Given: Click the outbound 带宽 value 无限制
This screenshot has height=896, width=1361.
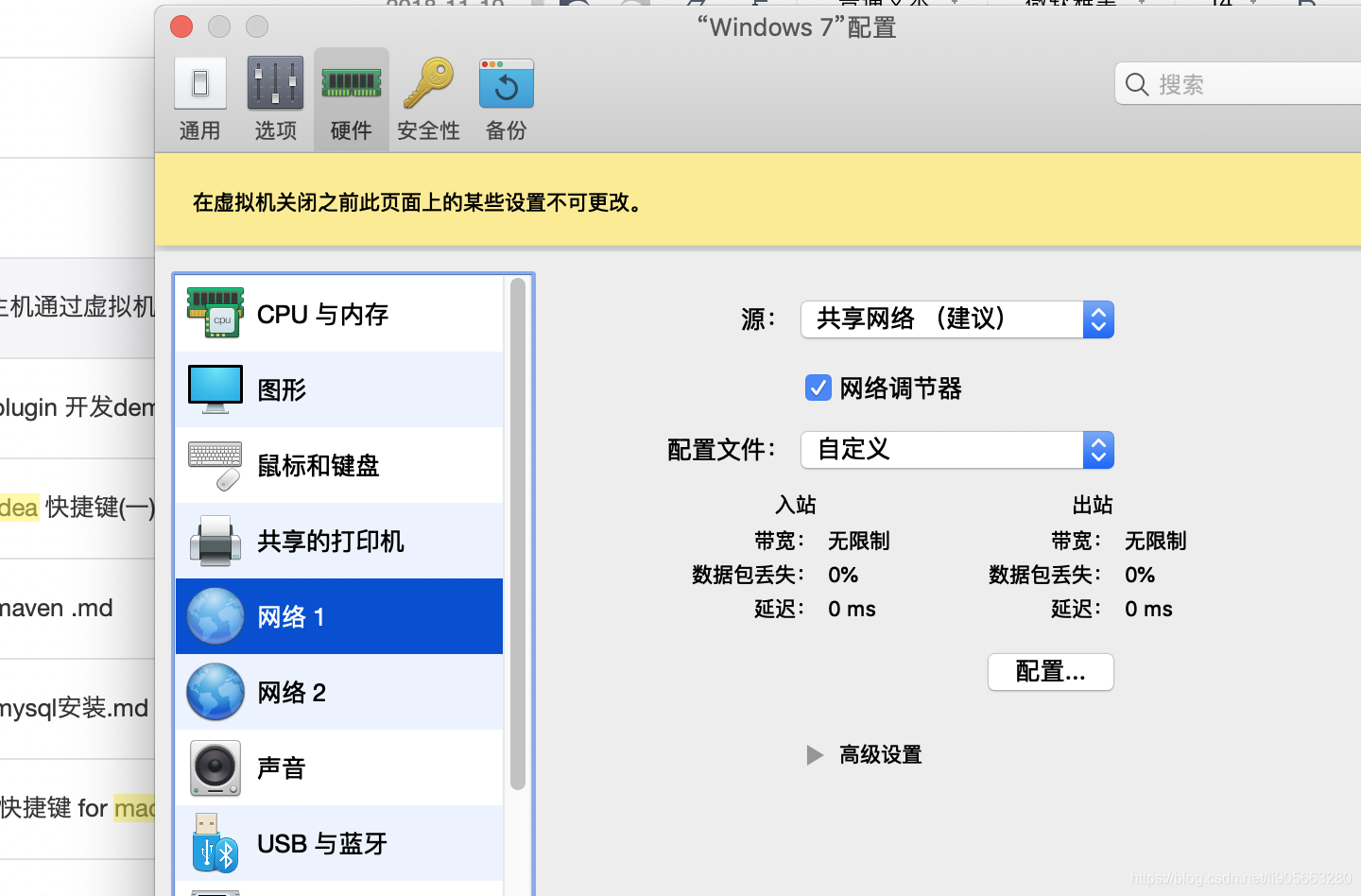Looking at the screenshot, I should click(x=1156, y=541).
